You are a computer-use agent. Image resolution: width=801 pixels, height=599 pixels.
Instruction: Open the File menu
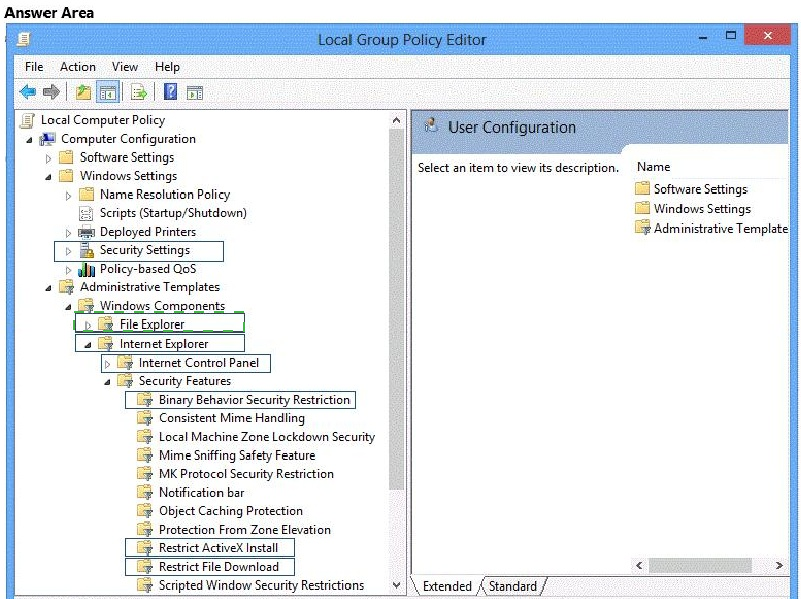click(34, 67)
